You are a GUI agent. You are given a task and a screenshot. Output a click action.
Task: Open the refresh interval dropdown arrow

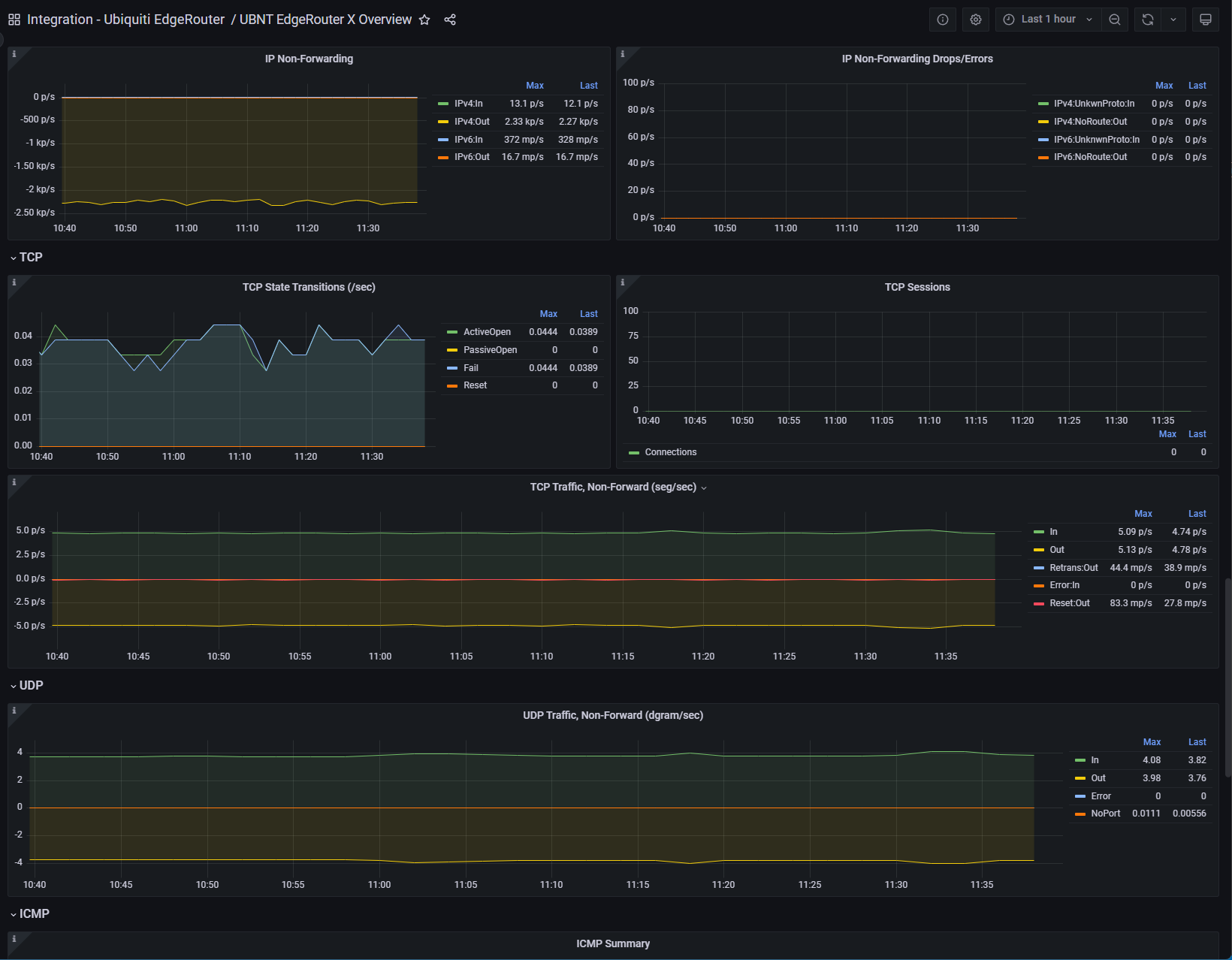[x=1173, y=20]
